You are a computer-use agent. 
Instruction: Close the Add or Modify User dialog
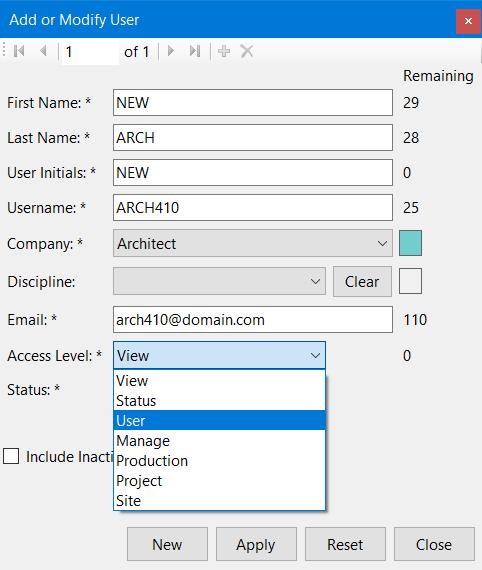(x=468, y=21)
